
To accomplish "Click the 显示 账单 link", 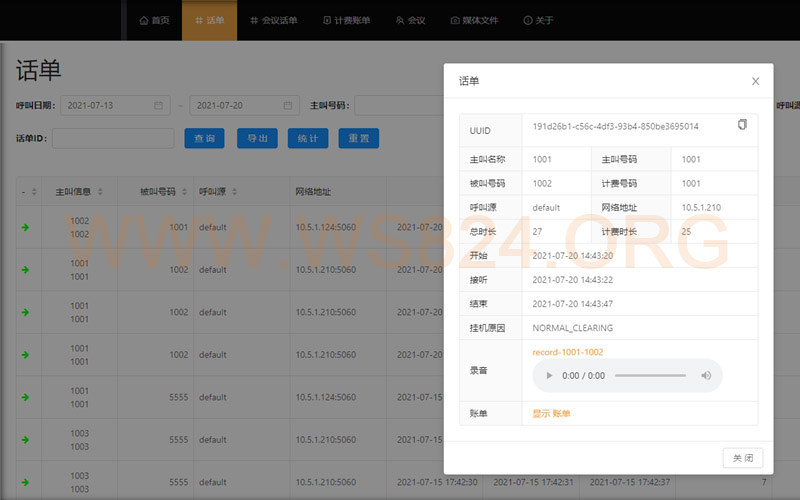I will click(x=551, y=413).
